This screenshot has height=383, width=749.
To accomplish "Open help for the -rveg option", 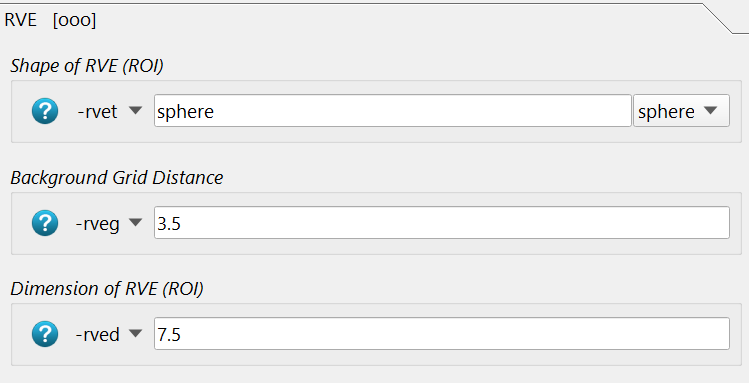I will (45, 223).
